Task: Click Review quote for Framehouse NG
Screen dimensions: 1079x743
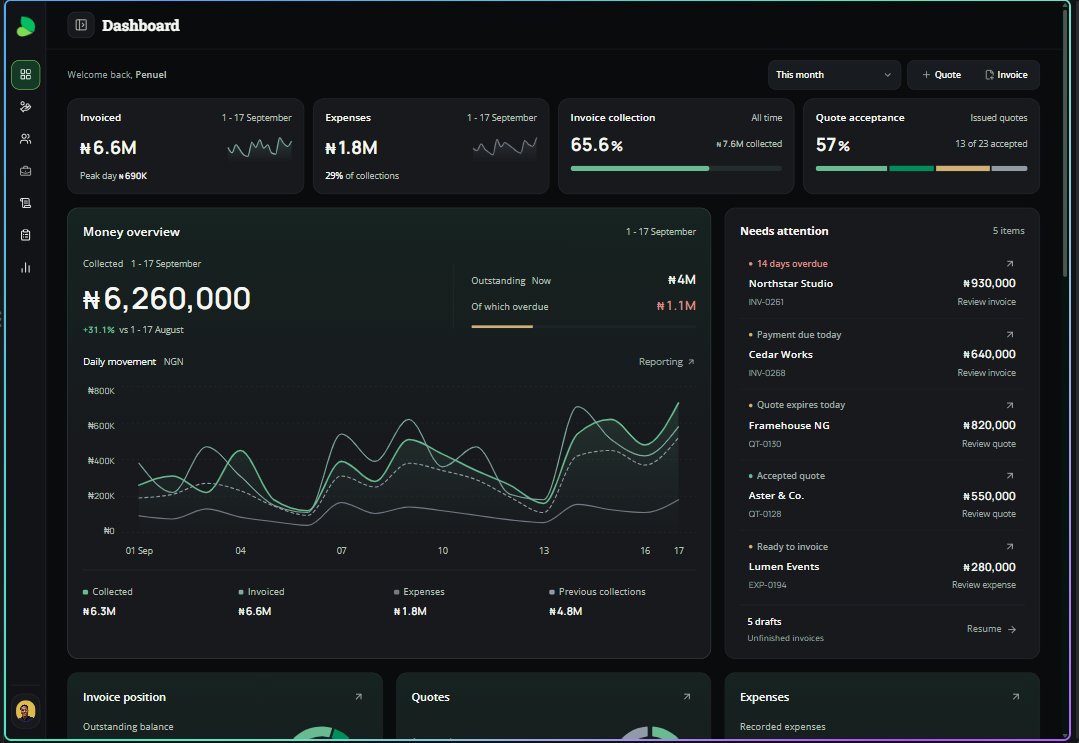Action: pos(988,444)
